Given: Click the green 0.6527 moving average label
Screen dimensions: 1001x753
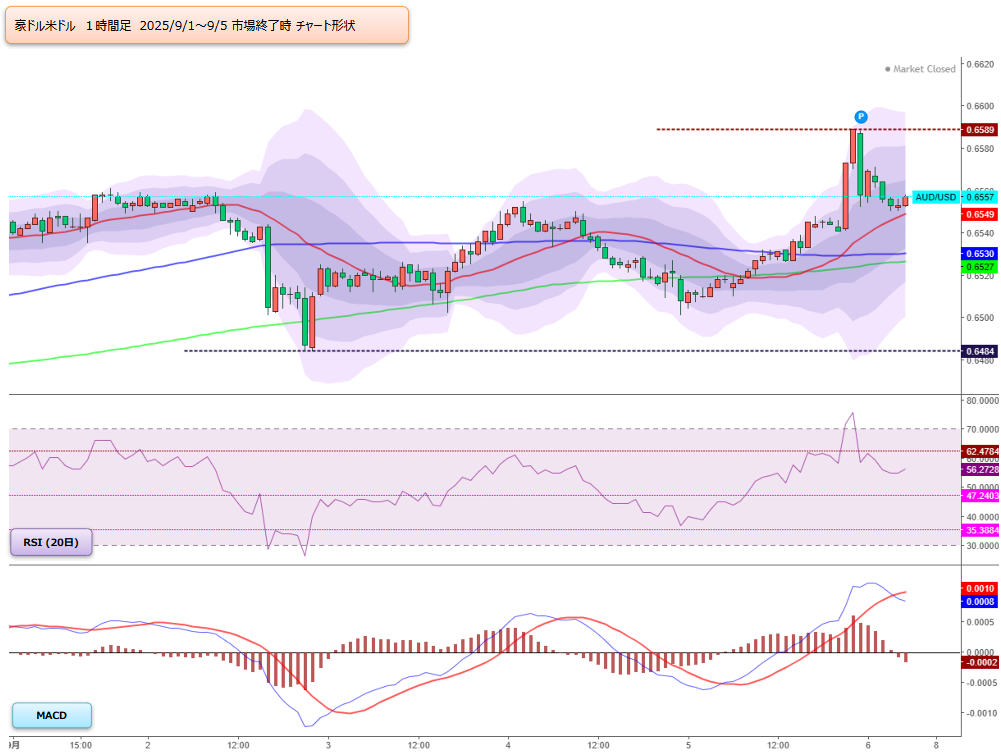Looking at the screenshot, I should [x=979, y=267].
